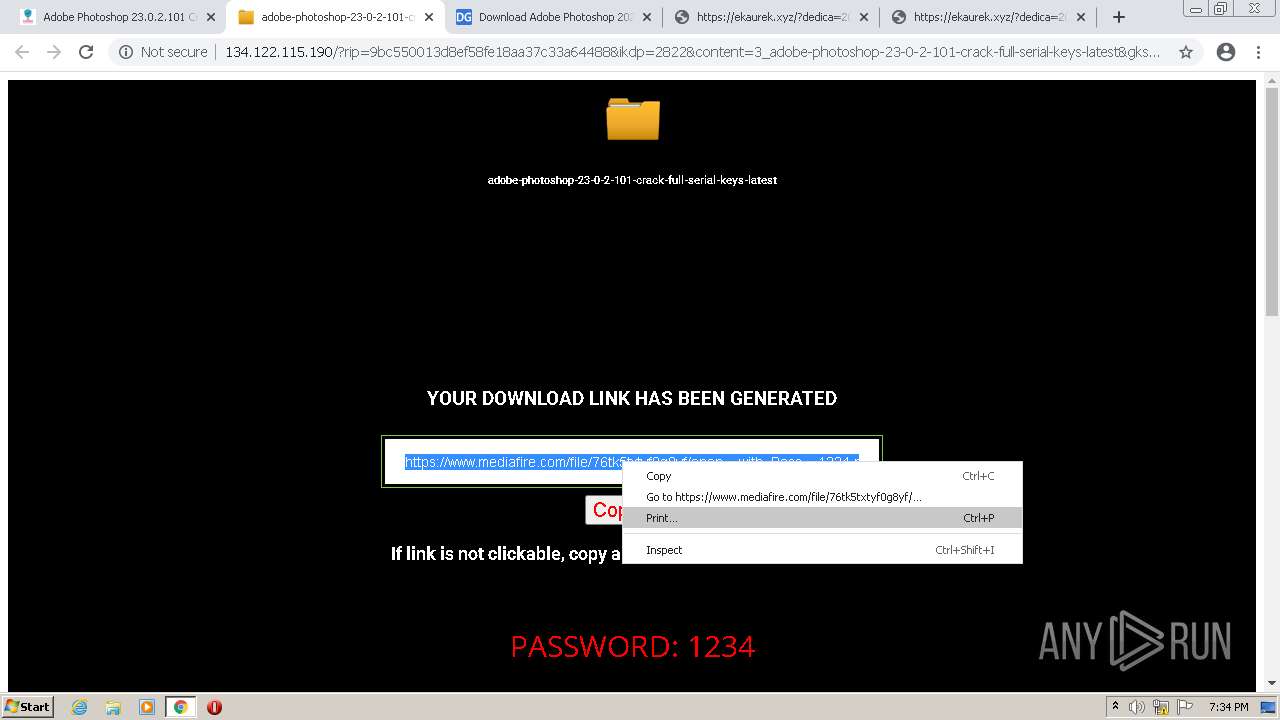
Task: Close the last ekaurek.xyz tab
Action: (x=1081, y=17)
